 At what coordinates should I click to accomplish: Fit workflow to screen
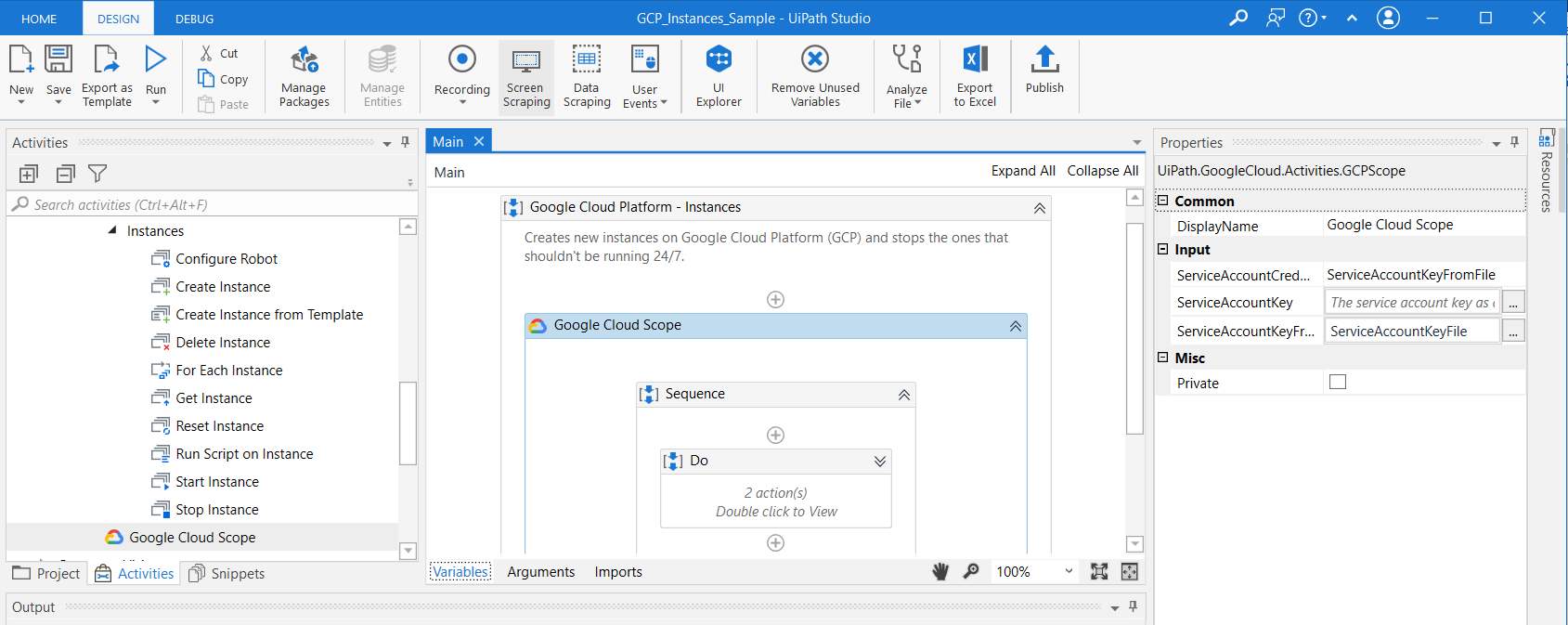pos(1099,572)
